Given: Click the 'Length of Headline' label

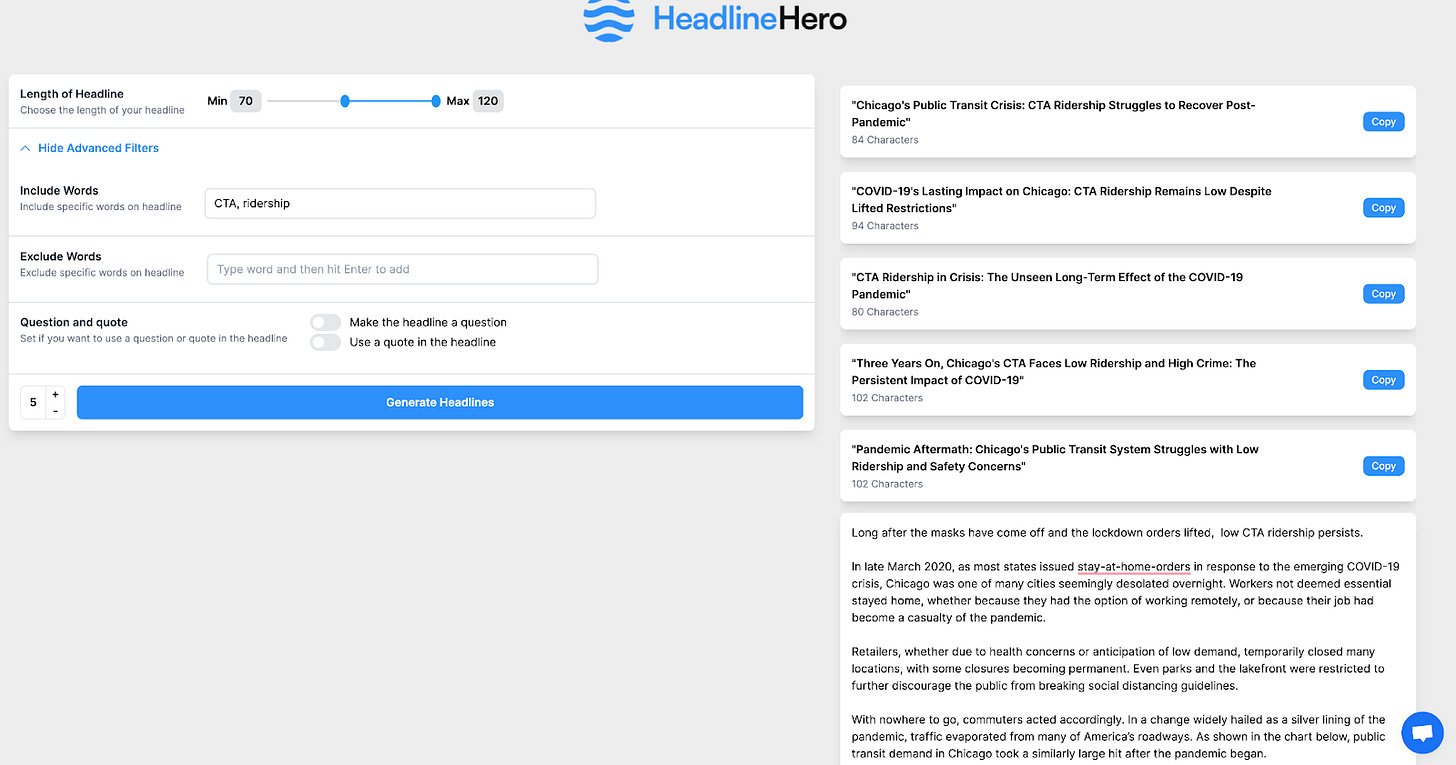Looking at the screenshot, I should point(72,94).
